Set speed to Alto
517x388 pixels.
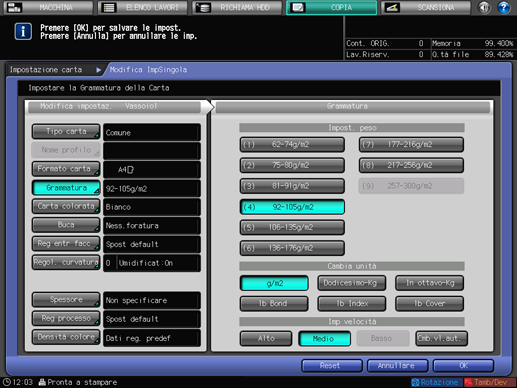(266, 339)
